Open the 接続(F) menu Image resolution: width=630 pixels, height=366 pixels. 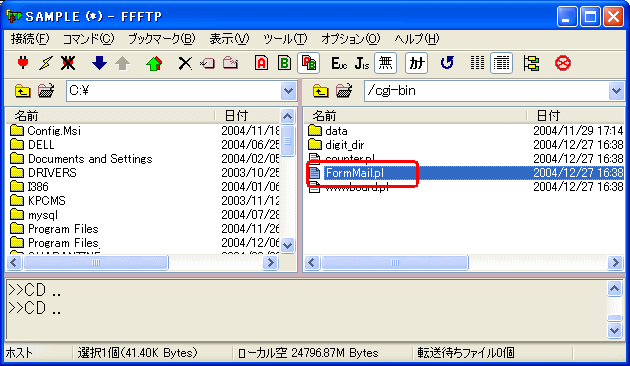30,39
